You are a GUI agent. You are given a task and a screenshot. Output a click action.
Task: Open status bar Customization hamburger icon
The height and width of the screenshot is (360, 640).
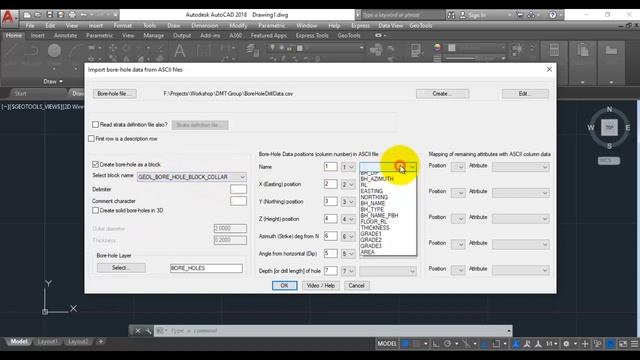point(634,344)
